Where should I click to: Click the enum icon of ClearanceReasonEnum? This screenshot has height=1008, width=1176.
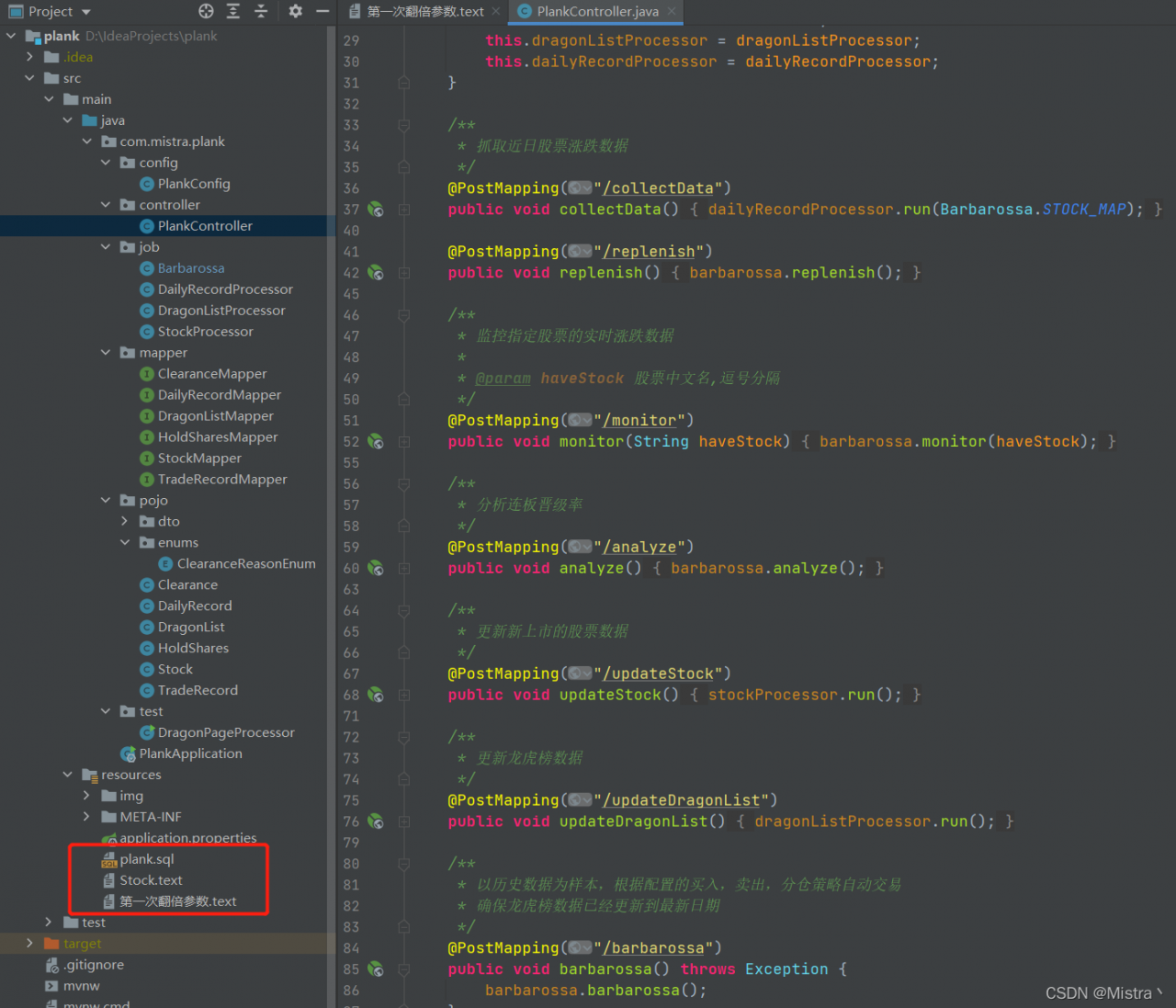point(165,564)
